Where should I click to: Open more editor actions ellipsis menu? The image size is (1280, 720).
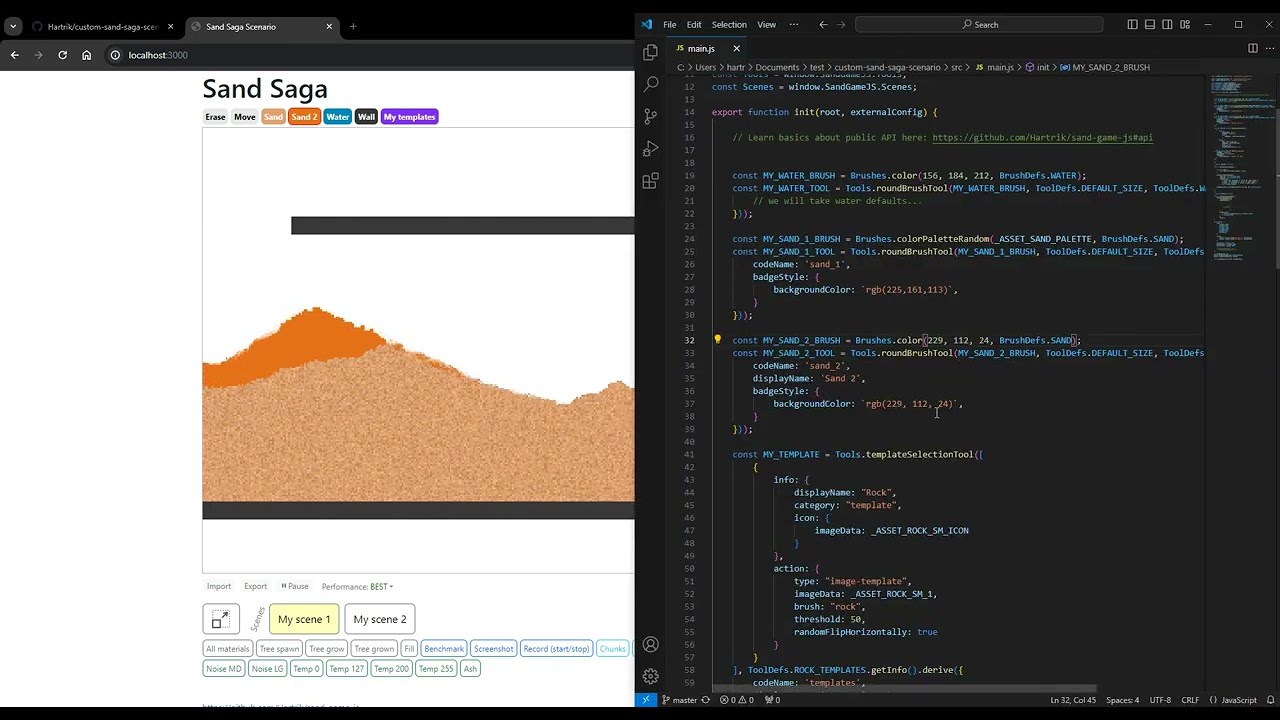[x=1270, y=48]
